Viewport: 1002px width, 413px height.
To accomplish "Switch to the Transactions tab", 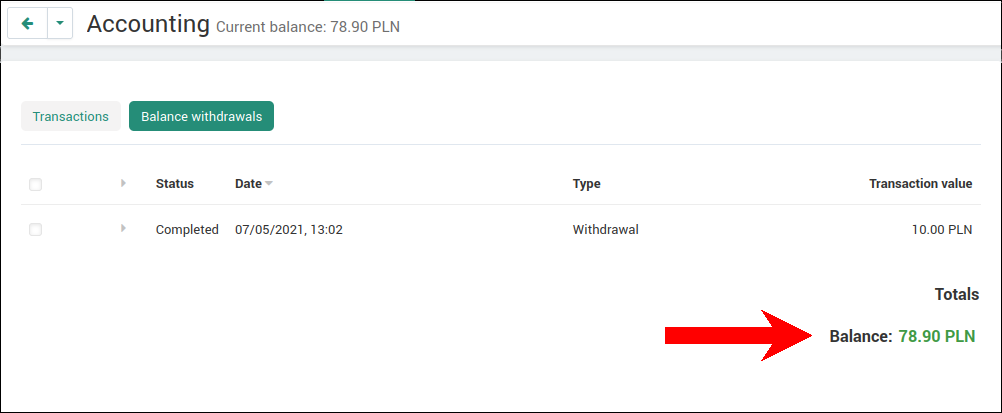I will pyautogui.click(x=71, y=116).
